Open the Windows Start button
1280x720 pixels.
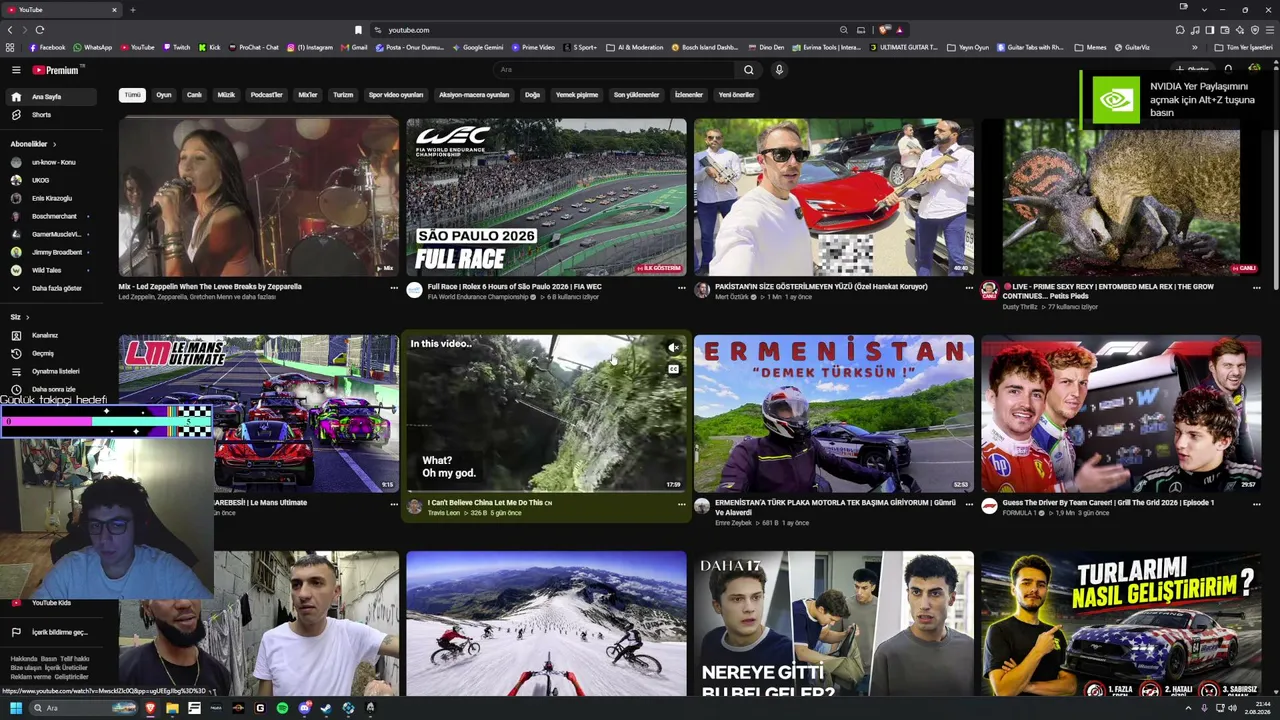coord(16,708)
